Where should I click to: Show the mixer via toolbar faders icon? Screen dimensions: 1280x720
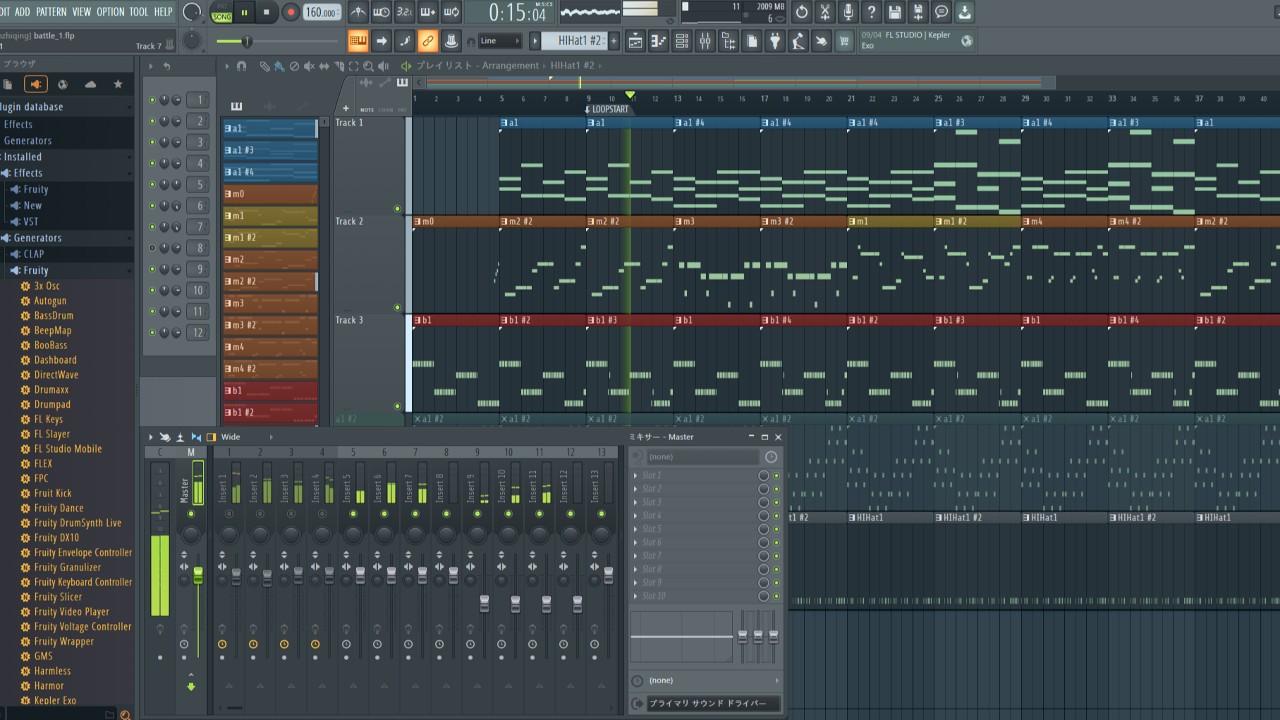point(705,41)
